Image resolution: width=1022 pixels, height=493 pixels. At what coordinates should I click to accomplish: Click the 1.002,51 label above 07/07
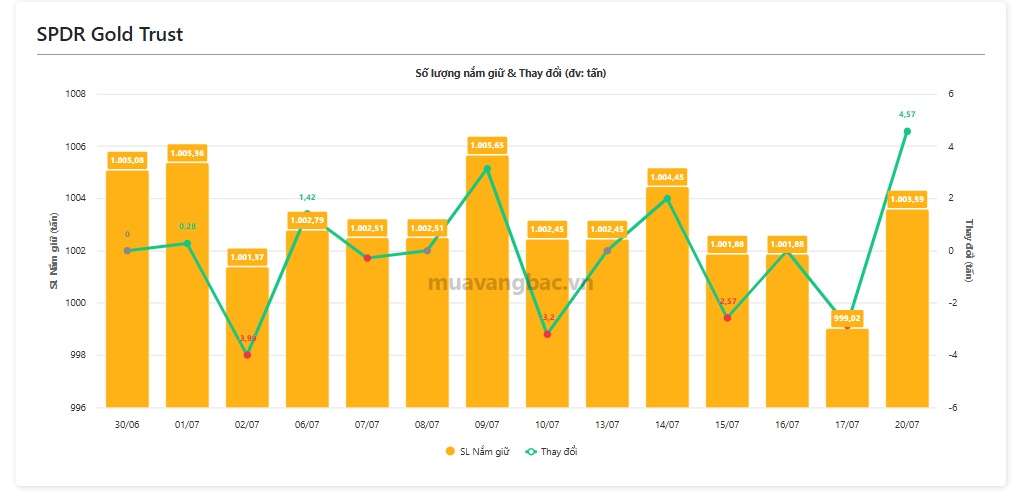tap(367, 228)
